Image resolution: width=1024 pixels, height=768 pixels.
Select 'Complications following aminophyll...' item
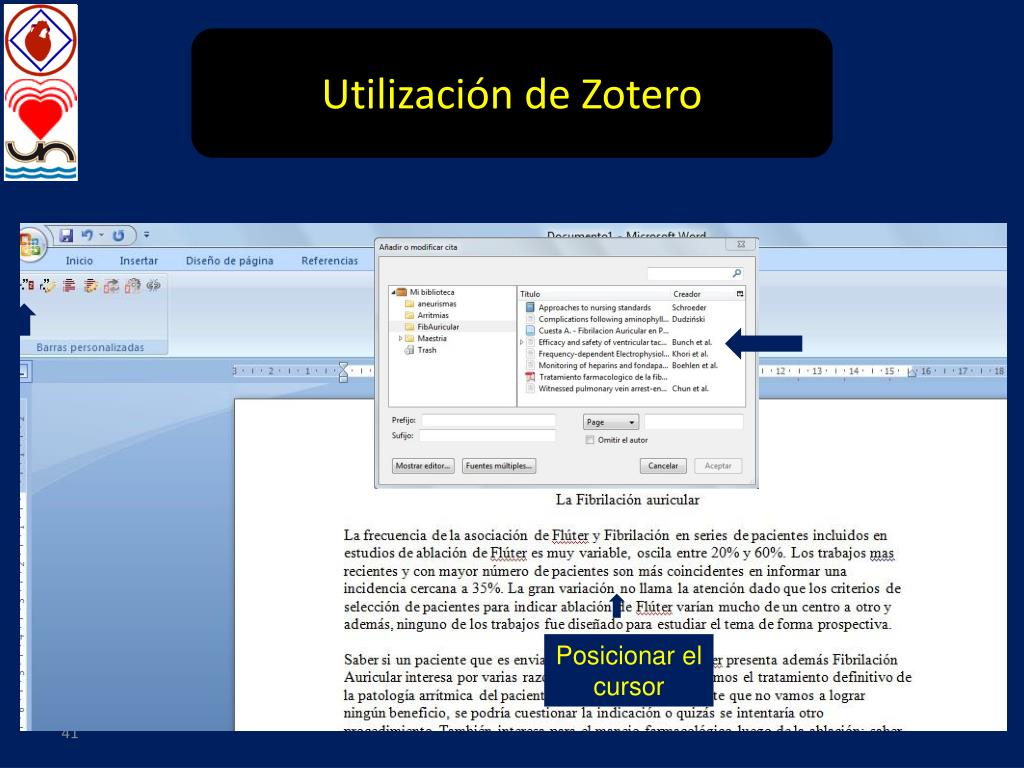click(632, 319)
